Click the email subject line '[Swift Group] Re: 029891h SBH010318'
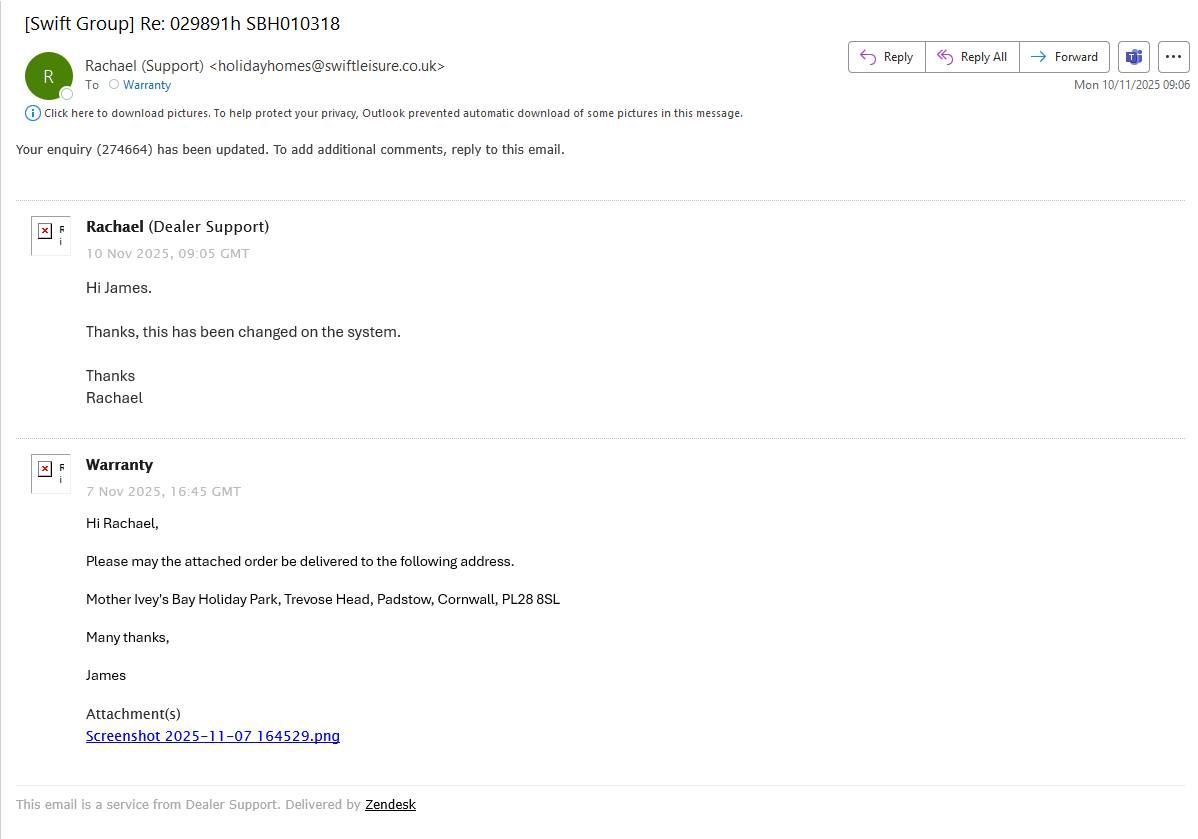This screenshot has width=1198, height=839. point(182,24)
